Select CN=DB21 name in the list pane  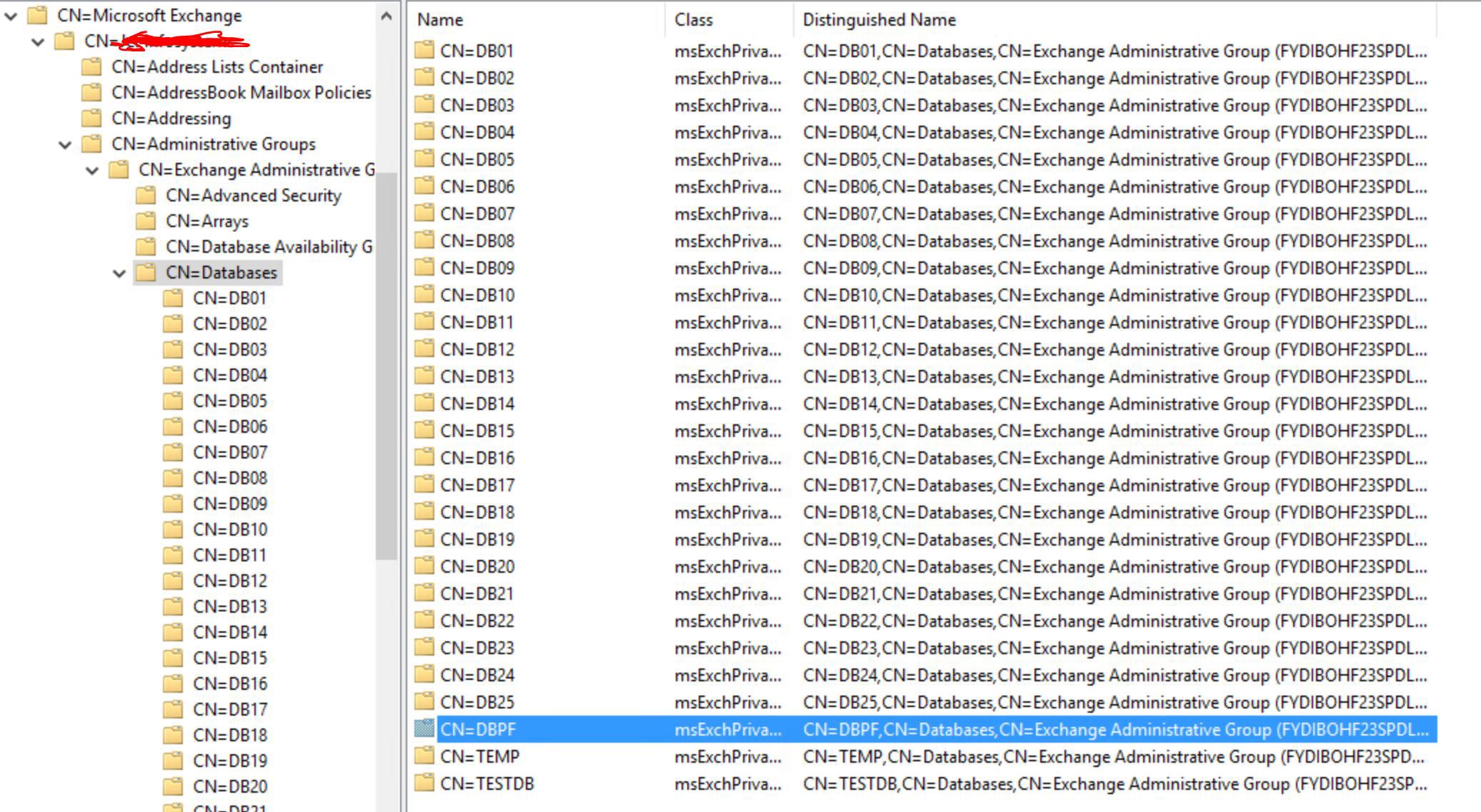click(477, 593)
